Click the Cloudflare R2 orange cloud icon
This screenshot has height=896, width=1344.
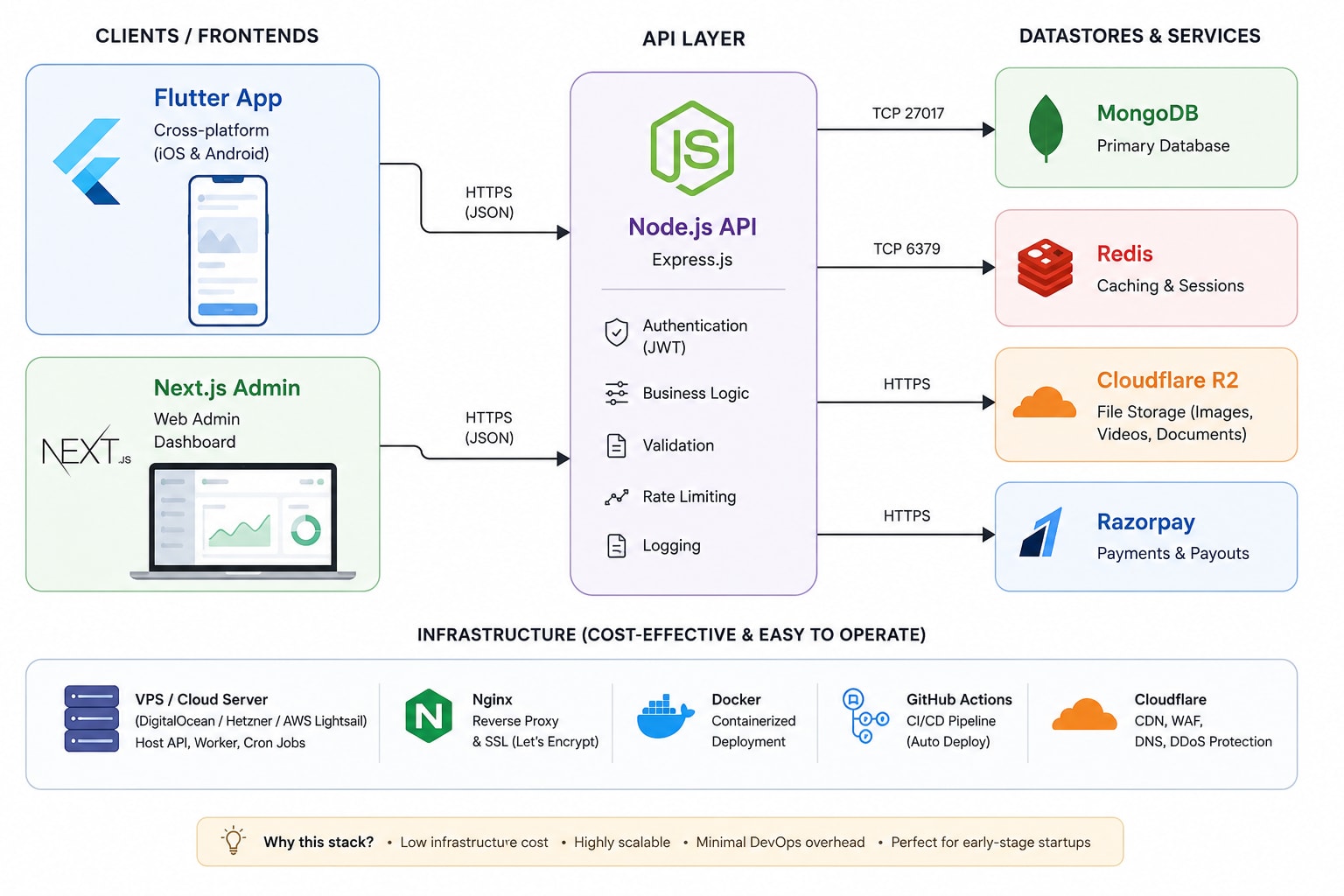pyautogui.click(x=1044, y=402)
